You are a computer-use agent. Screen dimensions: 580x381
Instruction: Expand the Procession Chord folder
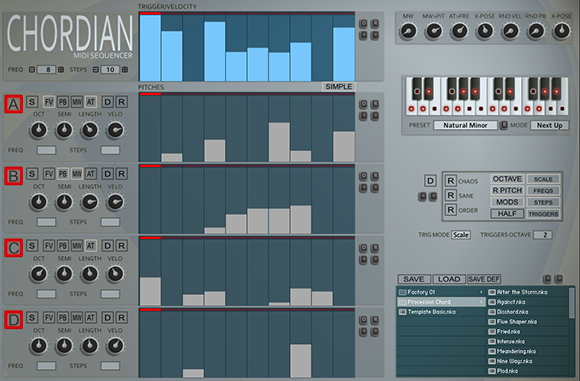tap(441, 302)
